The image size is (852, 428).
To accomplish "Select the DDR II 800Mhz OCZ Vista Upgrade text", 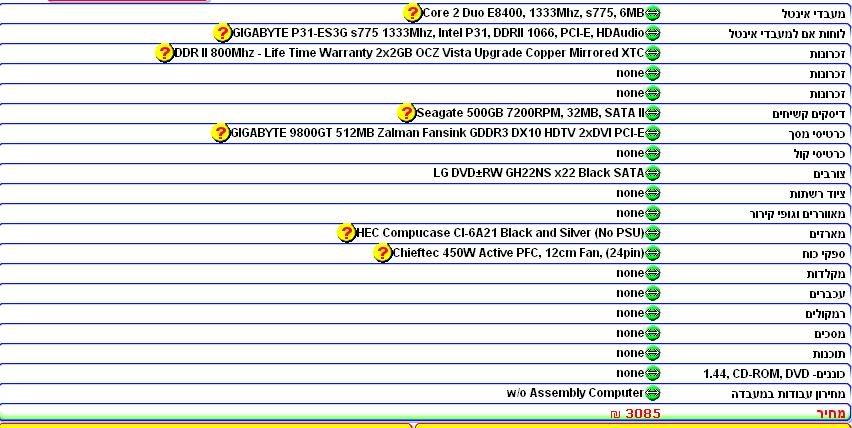I will tap(409, 53).
